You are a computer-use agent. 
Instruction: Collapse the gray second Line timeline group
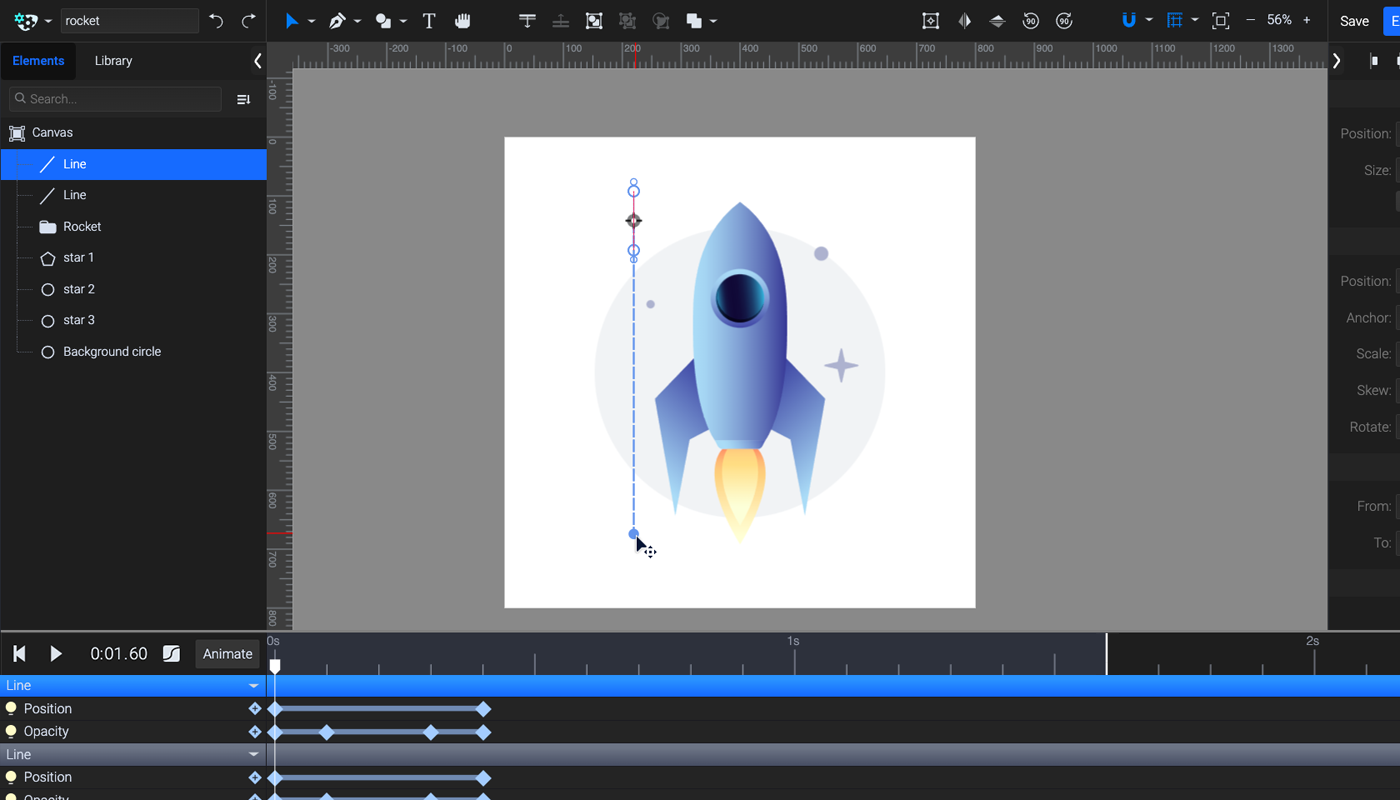pos(254,755)
